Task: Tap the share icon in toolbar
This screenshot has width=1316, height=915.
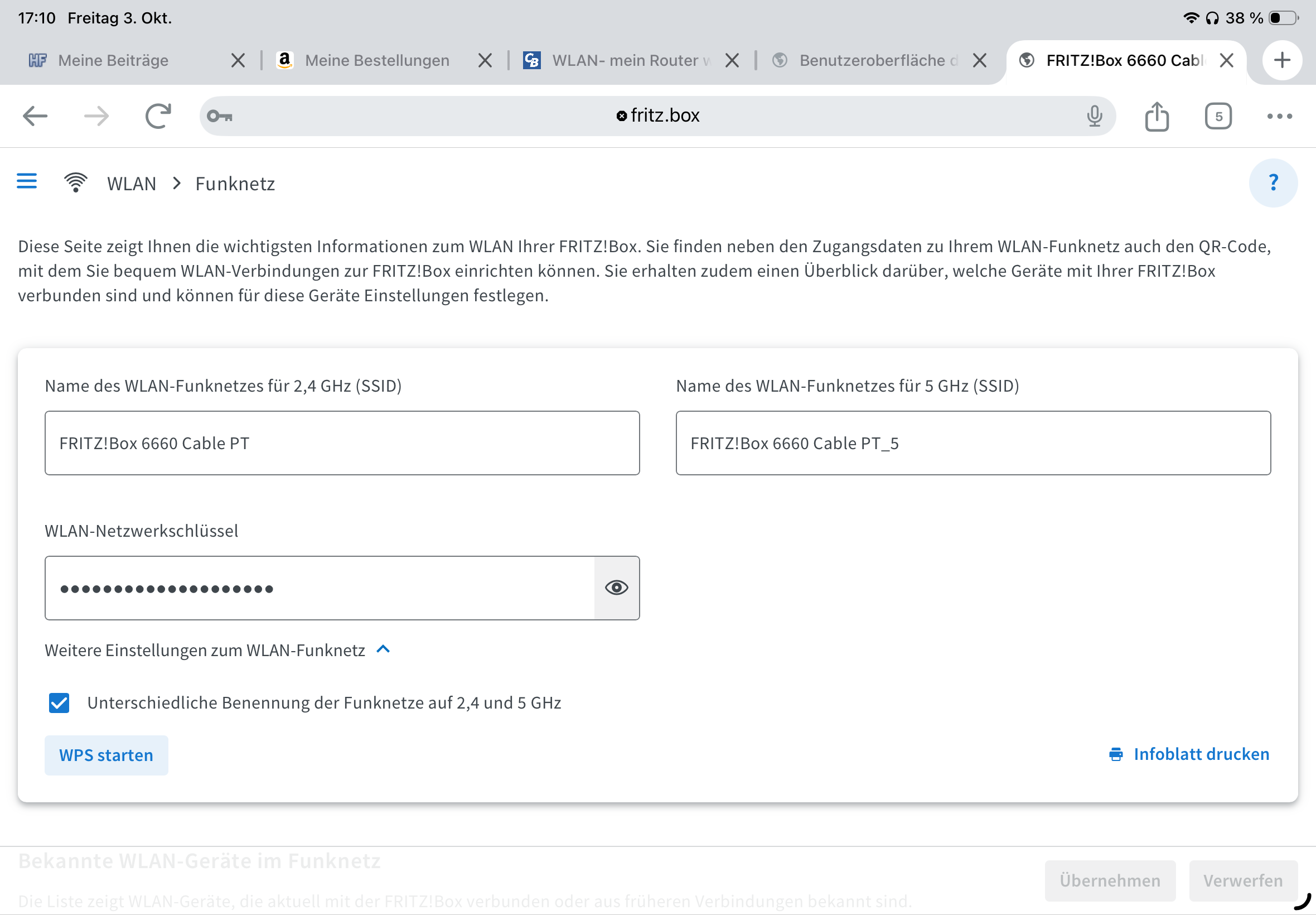Action: [x=1156, y=117]
